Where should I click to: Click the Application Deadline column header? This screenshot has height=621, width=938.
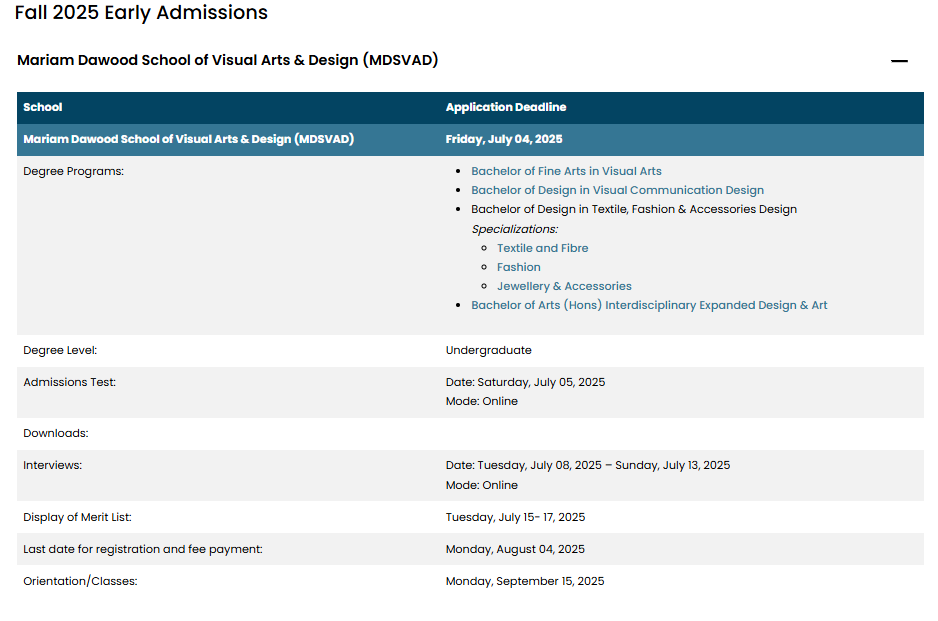coord(506,107)
